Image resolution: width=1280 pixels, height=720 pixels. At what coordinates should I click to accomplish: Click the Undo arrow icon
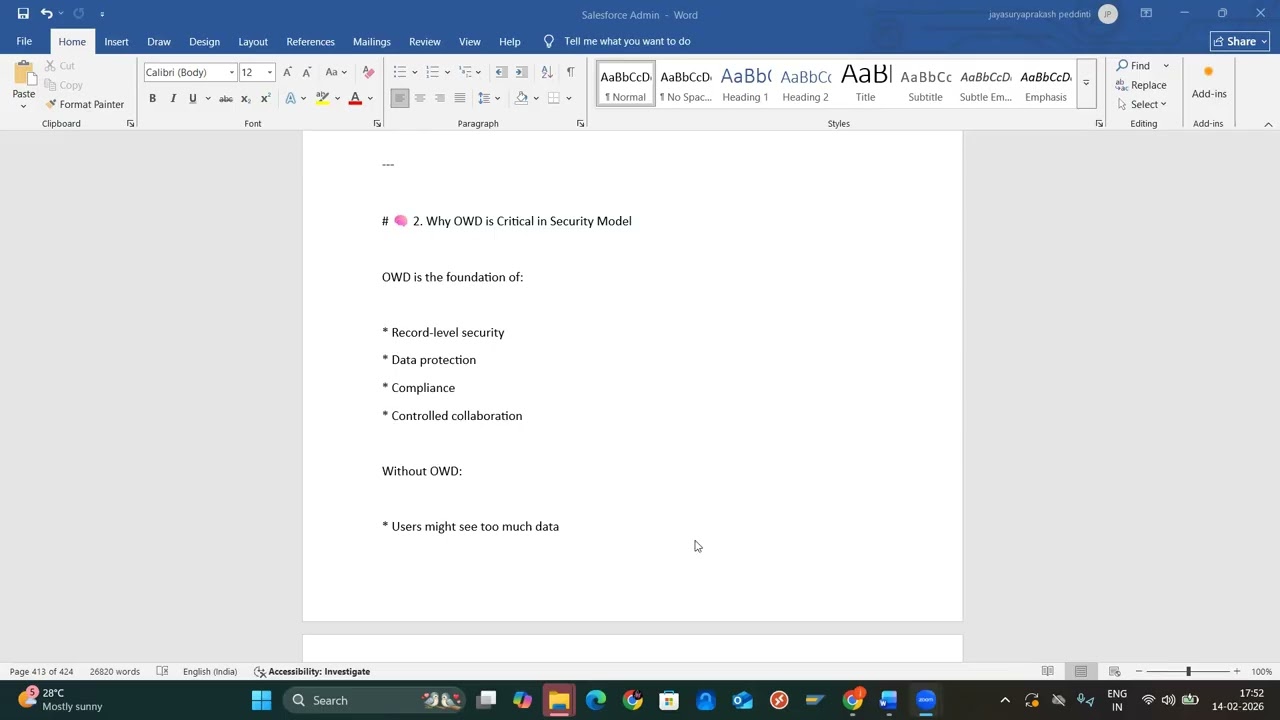click(46, 14)
